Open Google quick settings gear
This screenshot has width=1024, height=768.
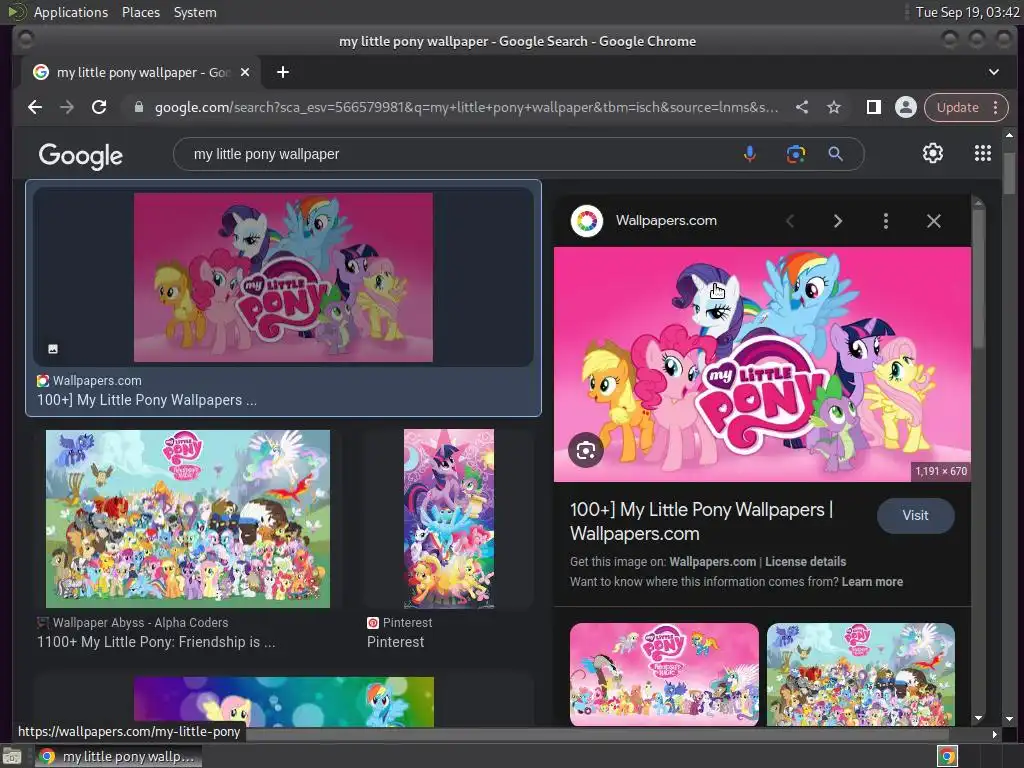(933, 153)
